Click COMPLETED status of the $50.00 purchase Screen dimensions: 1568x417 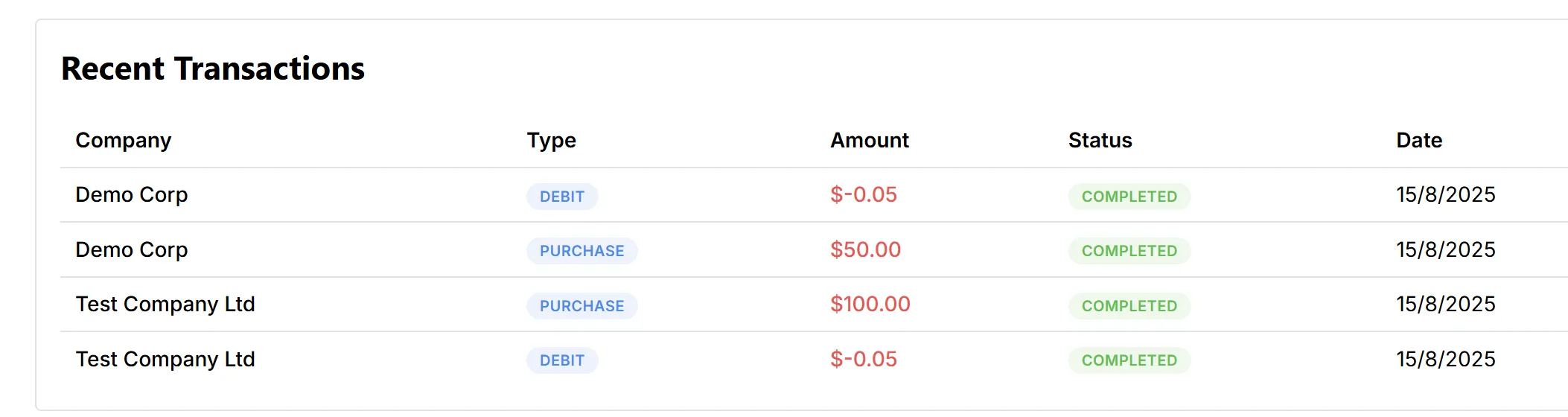pyautogui.click(x=1129, y=251)
